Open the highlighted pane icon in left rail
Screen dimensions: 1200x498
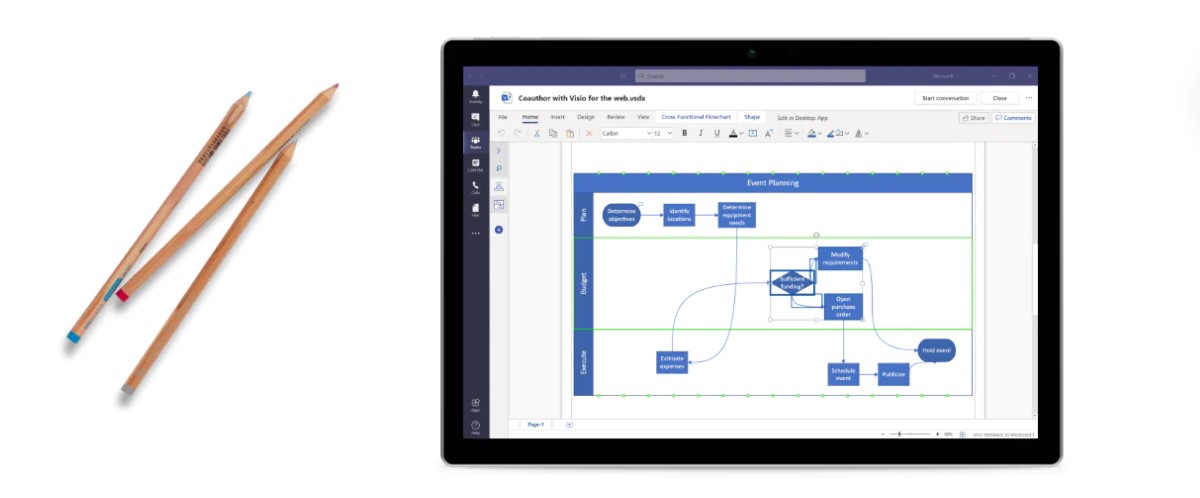[x=499, y=205]
